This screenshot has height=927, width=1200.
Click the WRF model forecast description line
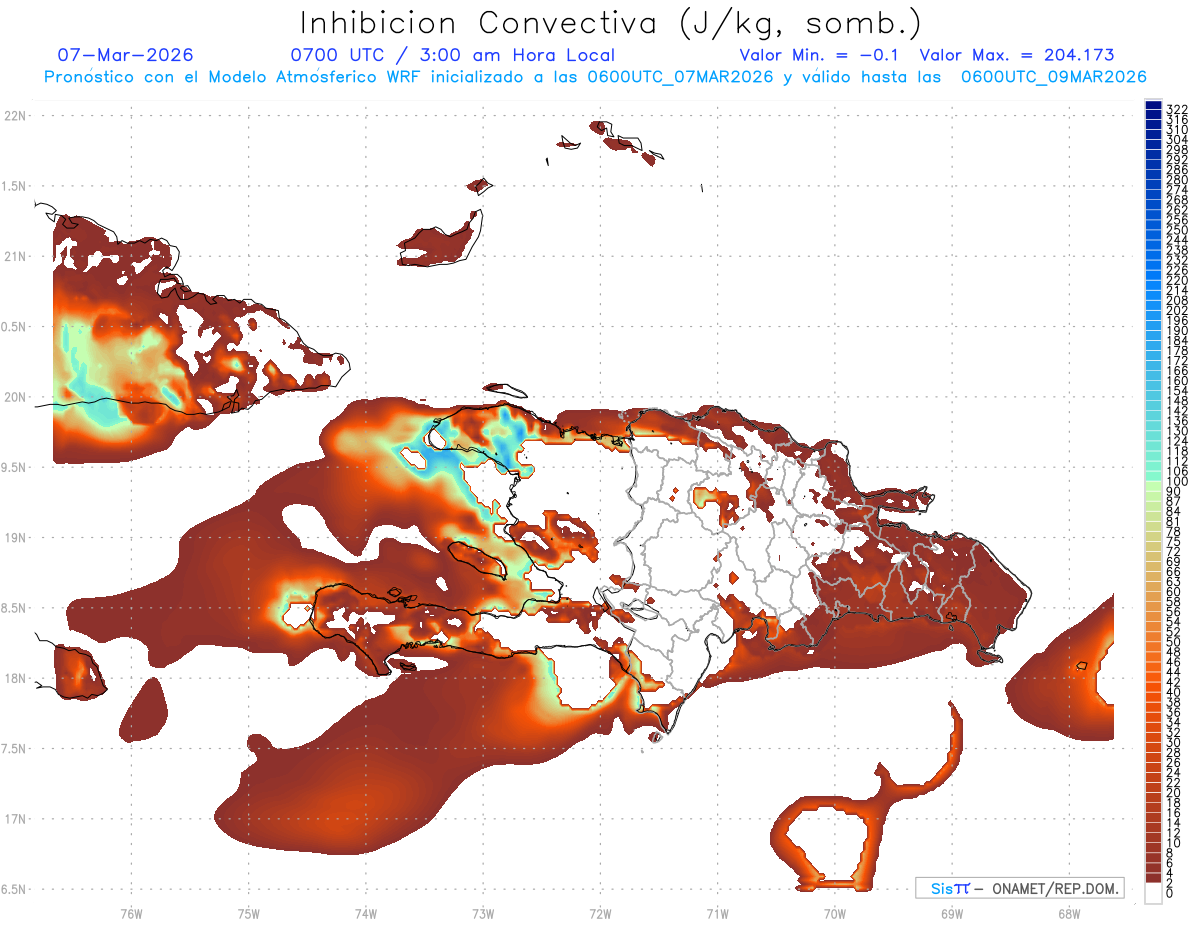pos(595,77)
